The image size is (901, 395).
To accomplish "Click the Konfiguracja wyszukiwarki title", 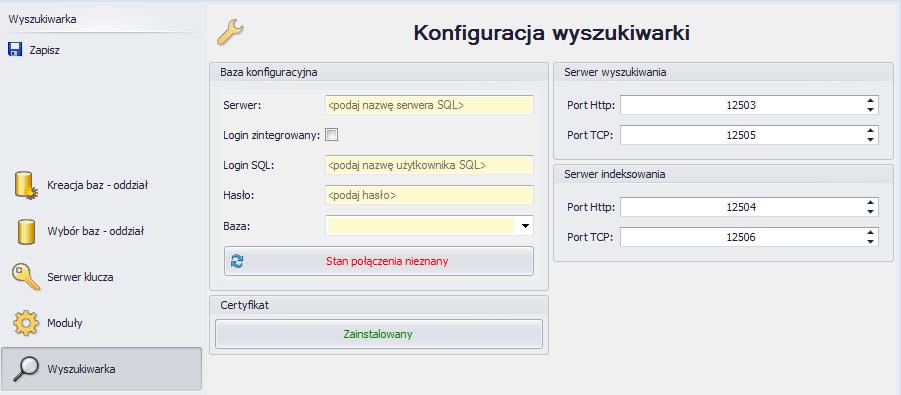I will [552, 33].
